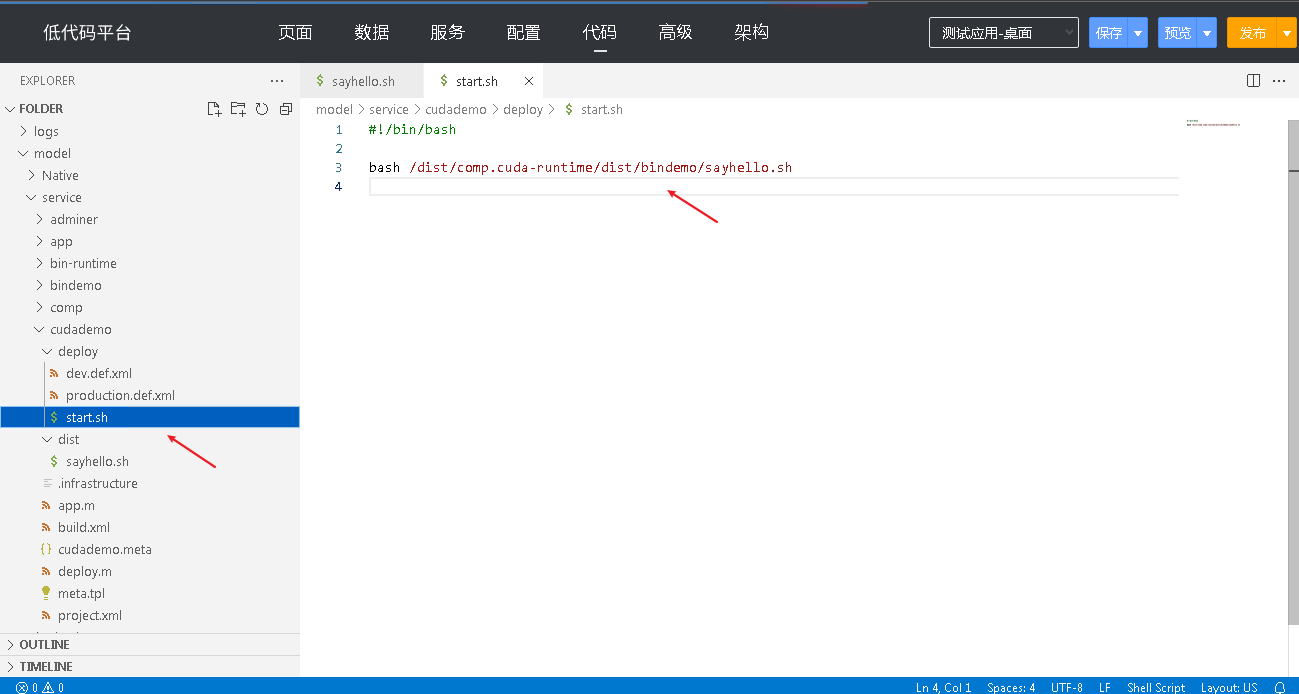Image resolution: width=1299 pixels, height=694 pixels.
Task: Click New Folder icon in FOLDER header
Action: click(x=238, y=109)
